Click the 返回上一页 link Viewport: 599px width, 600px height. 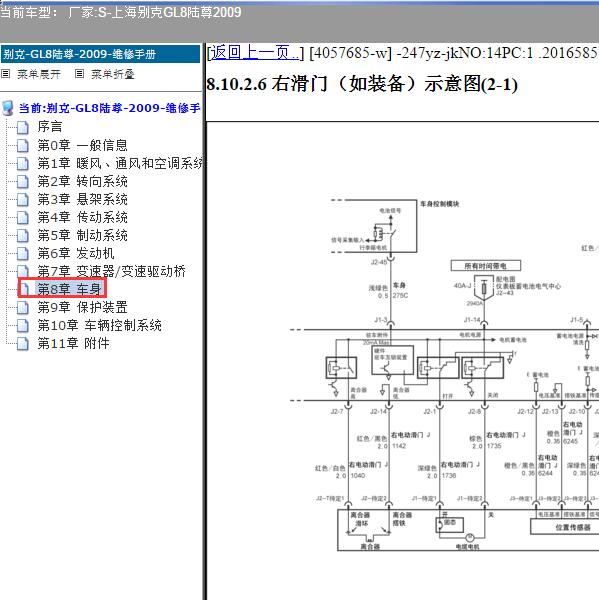pos(255,52)
